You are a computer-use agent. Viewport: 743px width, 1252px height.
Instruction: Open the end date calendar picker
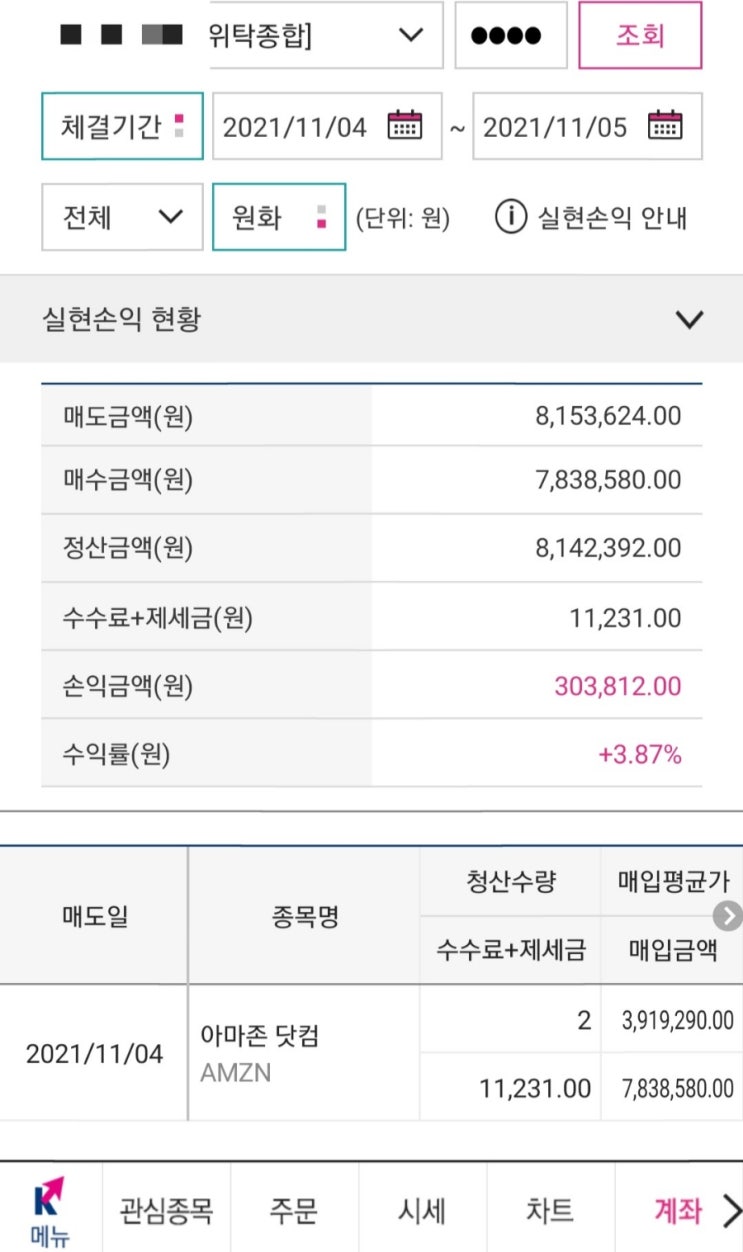point(665,126)
